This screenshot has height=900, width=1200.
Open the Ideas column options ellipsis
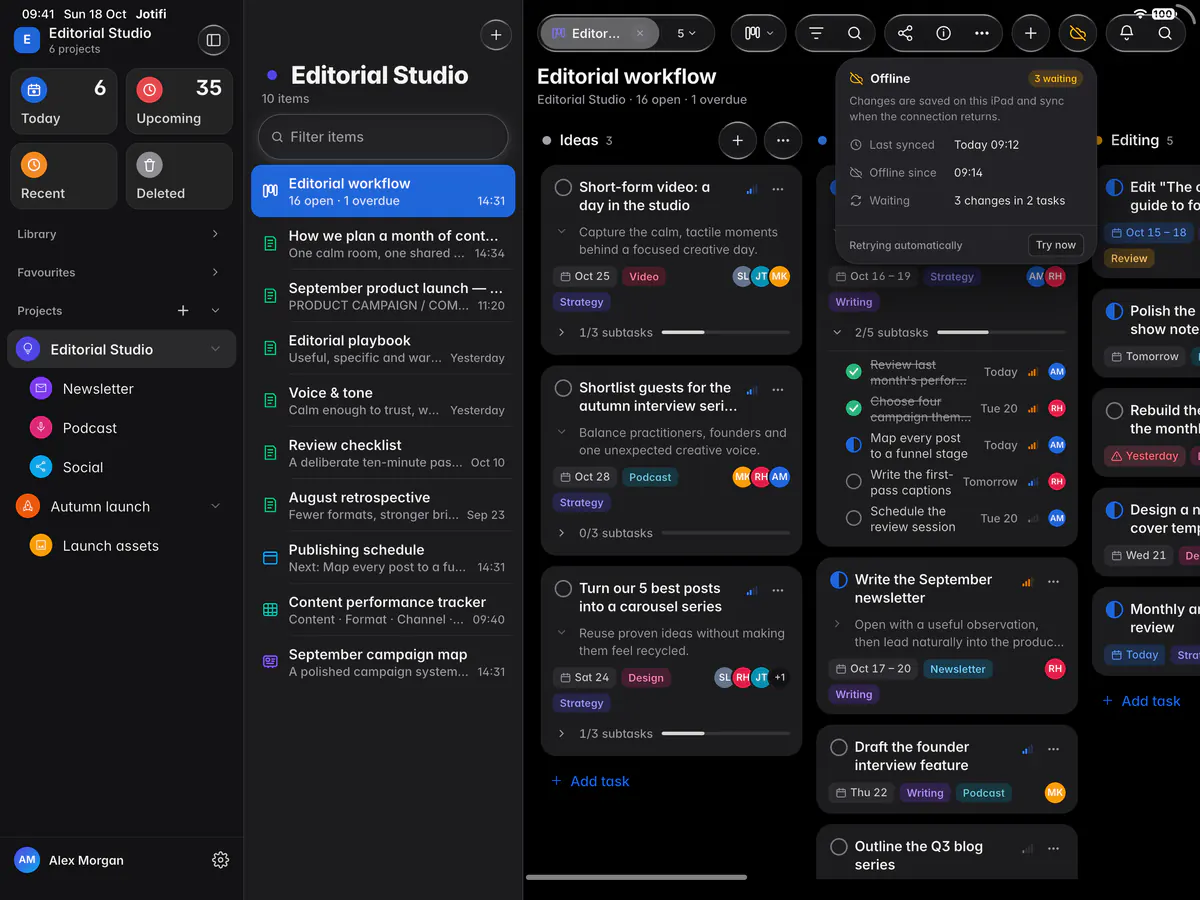coord(783,141)
